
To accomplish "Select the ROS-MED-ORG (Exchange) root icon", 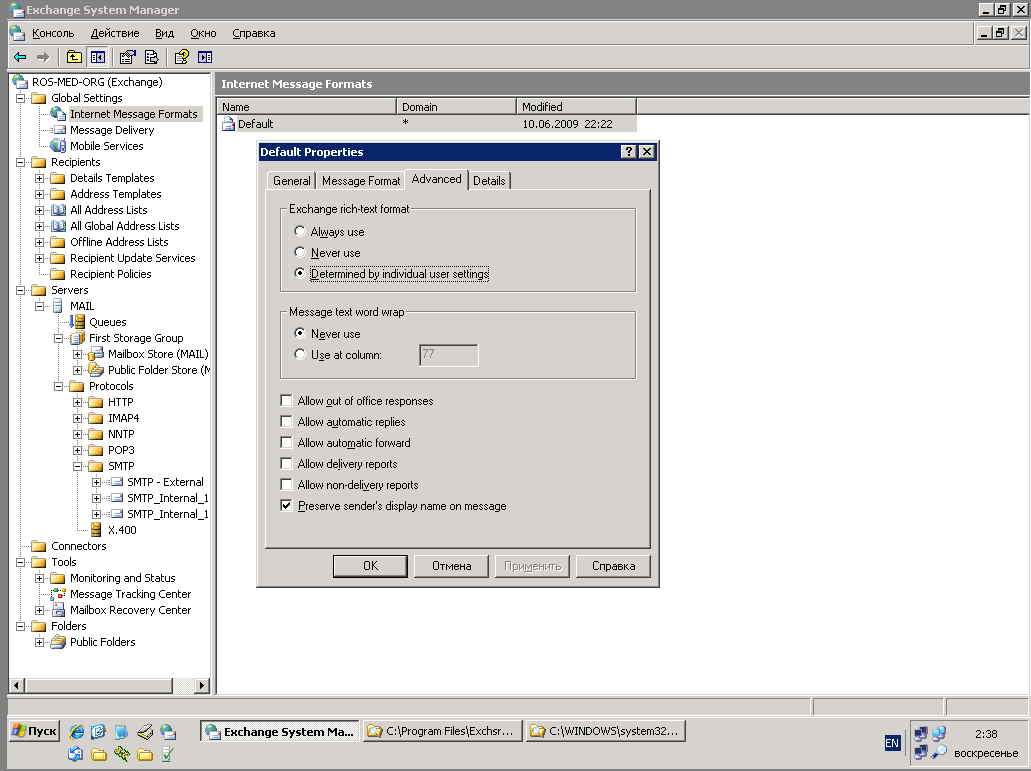I will [x=20, y=82].
